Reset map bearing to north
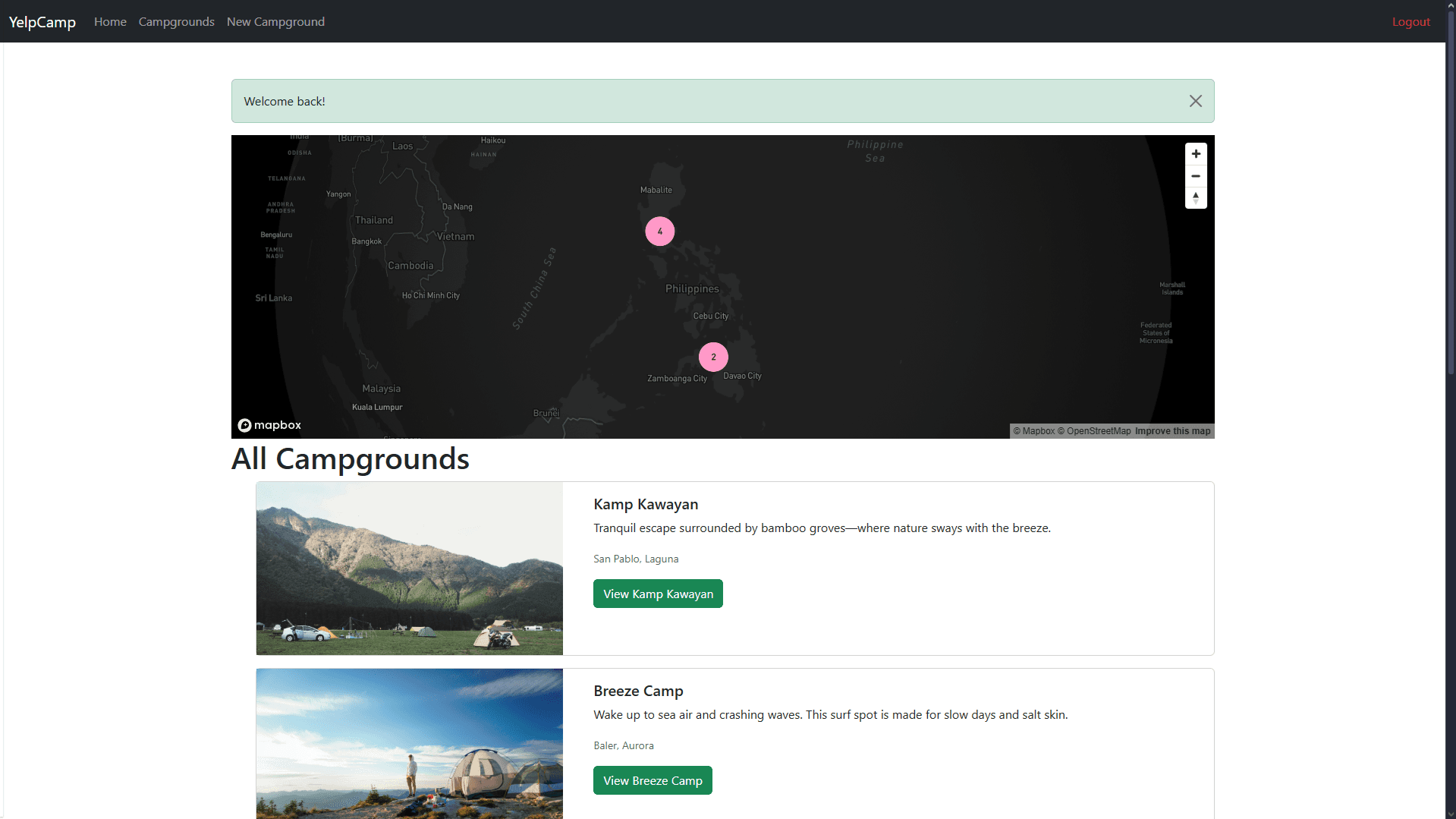This screenshot has width=1456, height=819. [1196, 198]
